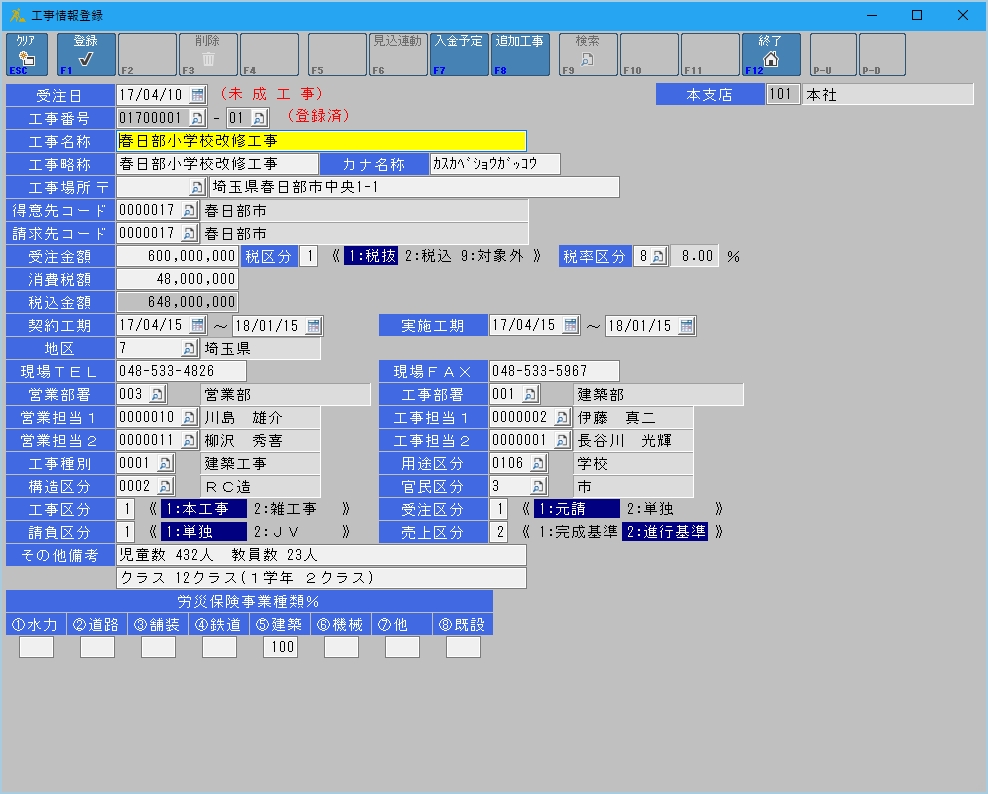Choose 2:雑工事 in 工事区分
Viewport: 988px width, 794px height.
tap(284, 509)
